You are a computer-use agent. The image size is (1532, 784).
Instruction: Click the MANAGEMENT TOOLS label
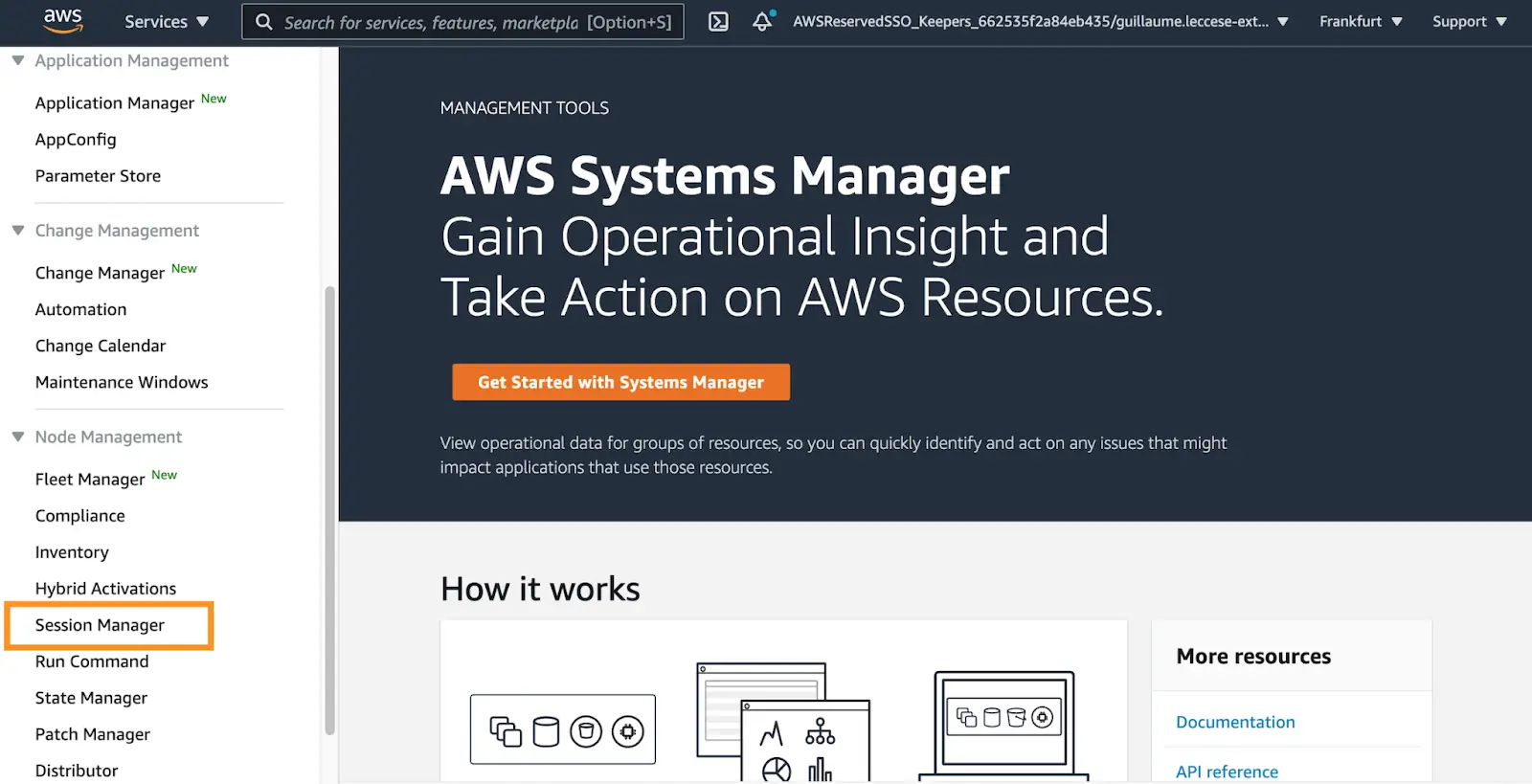525,108
